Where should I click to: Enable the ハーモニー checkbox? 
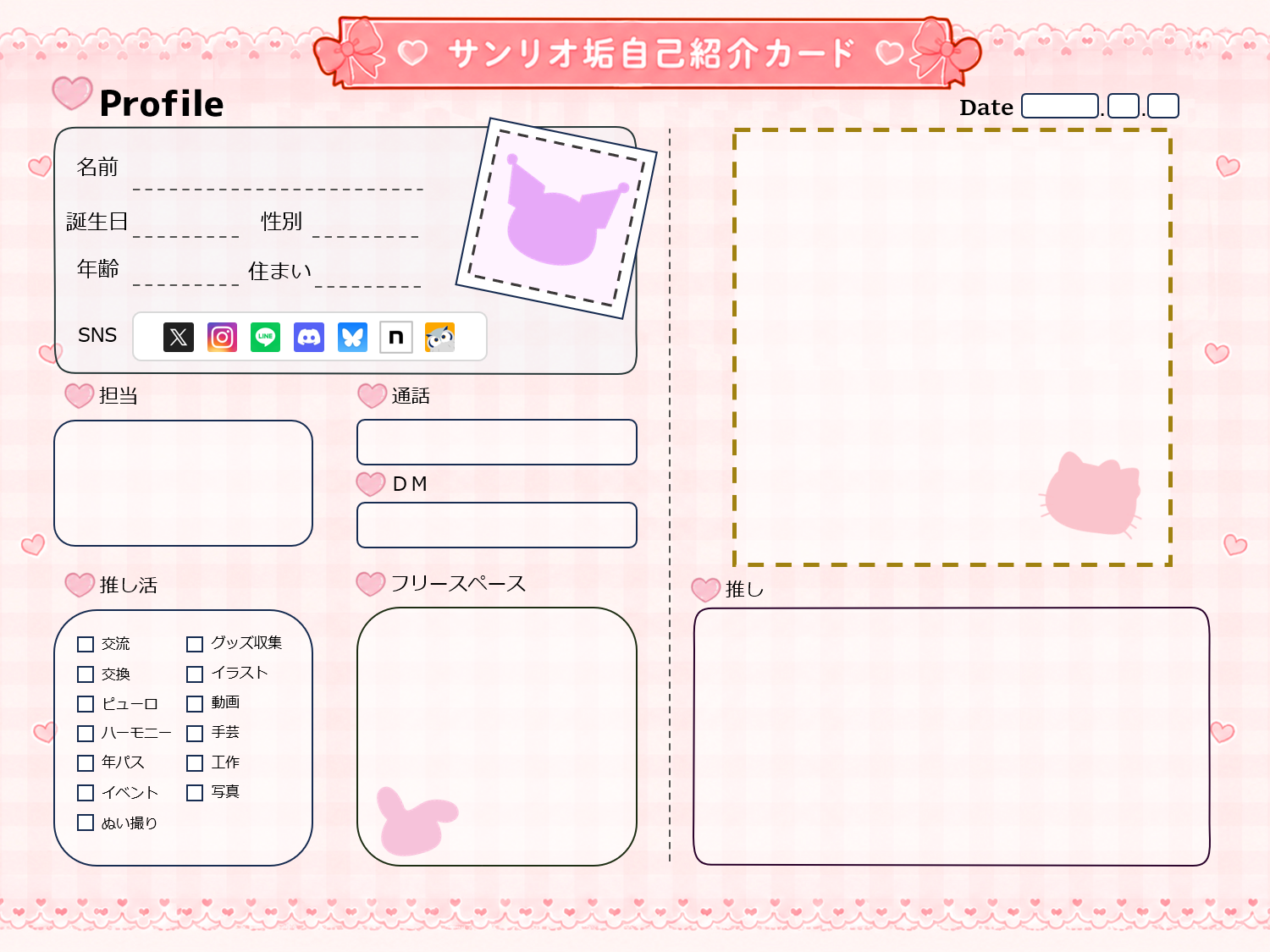pos(86,734)
